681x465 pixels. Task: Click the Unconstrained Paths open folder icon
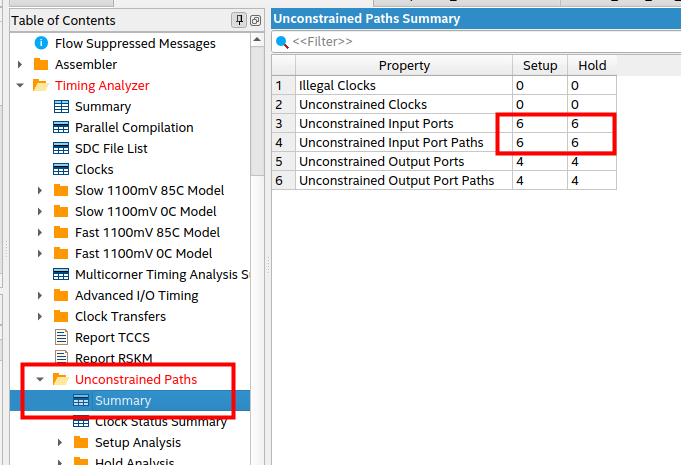[61, 379]
